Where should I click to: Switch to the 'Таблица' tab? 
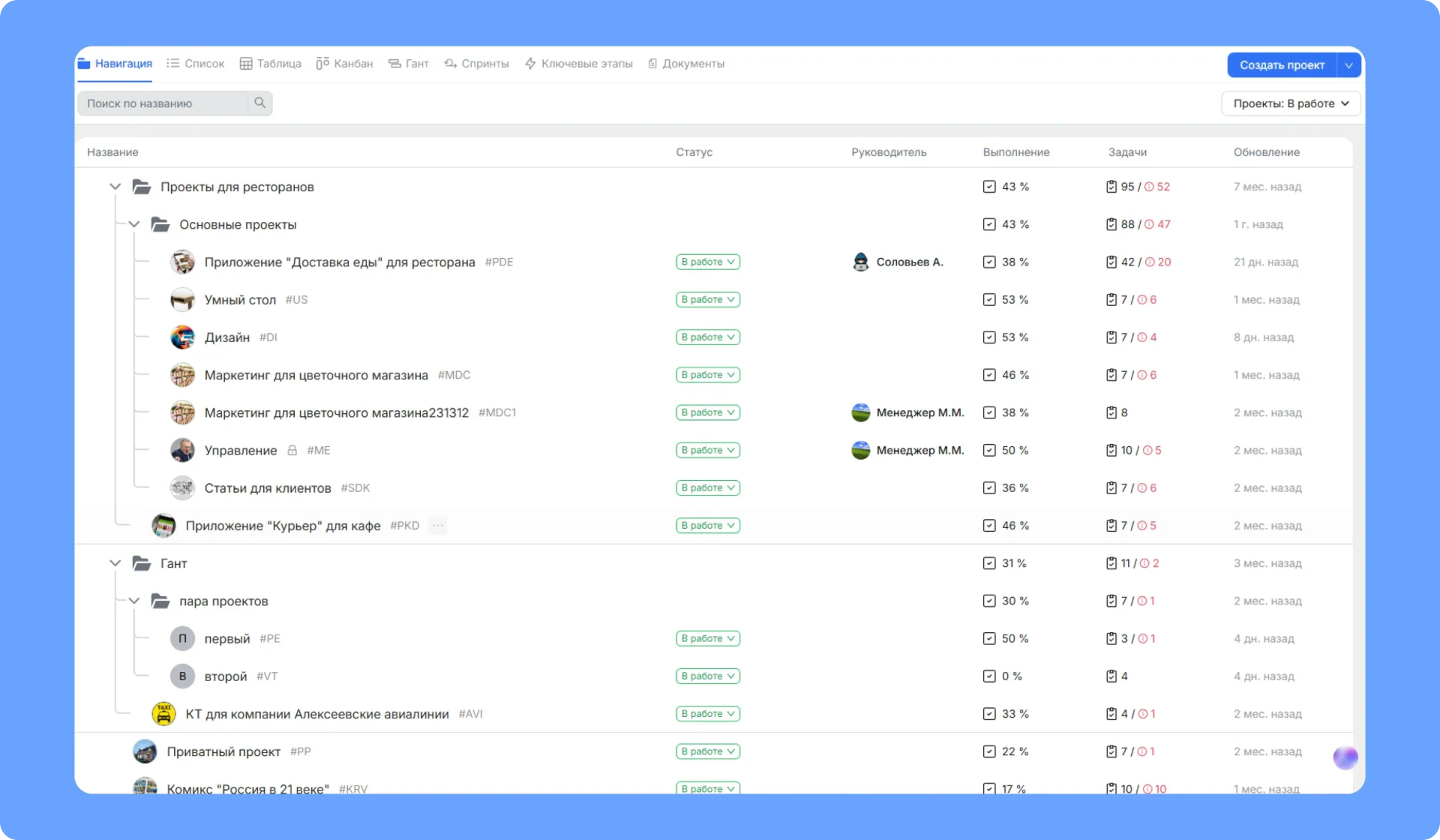(270, 64)
